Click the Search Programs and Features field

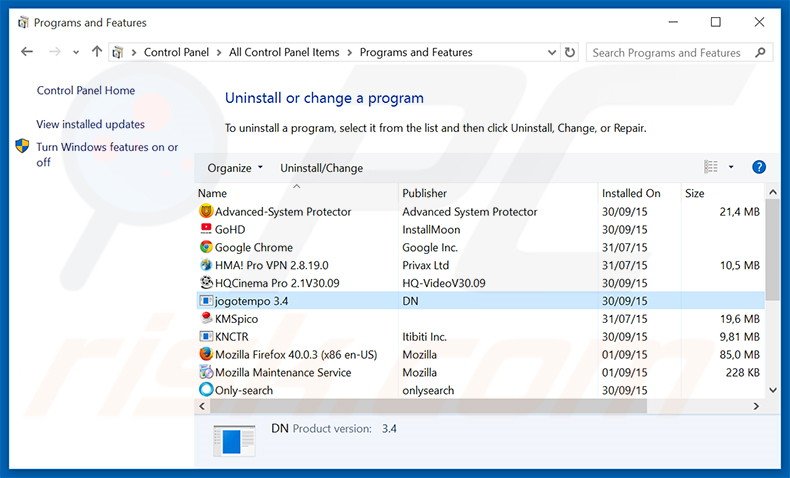[679, 52]
